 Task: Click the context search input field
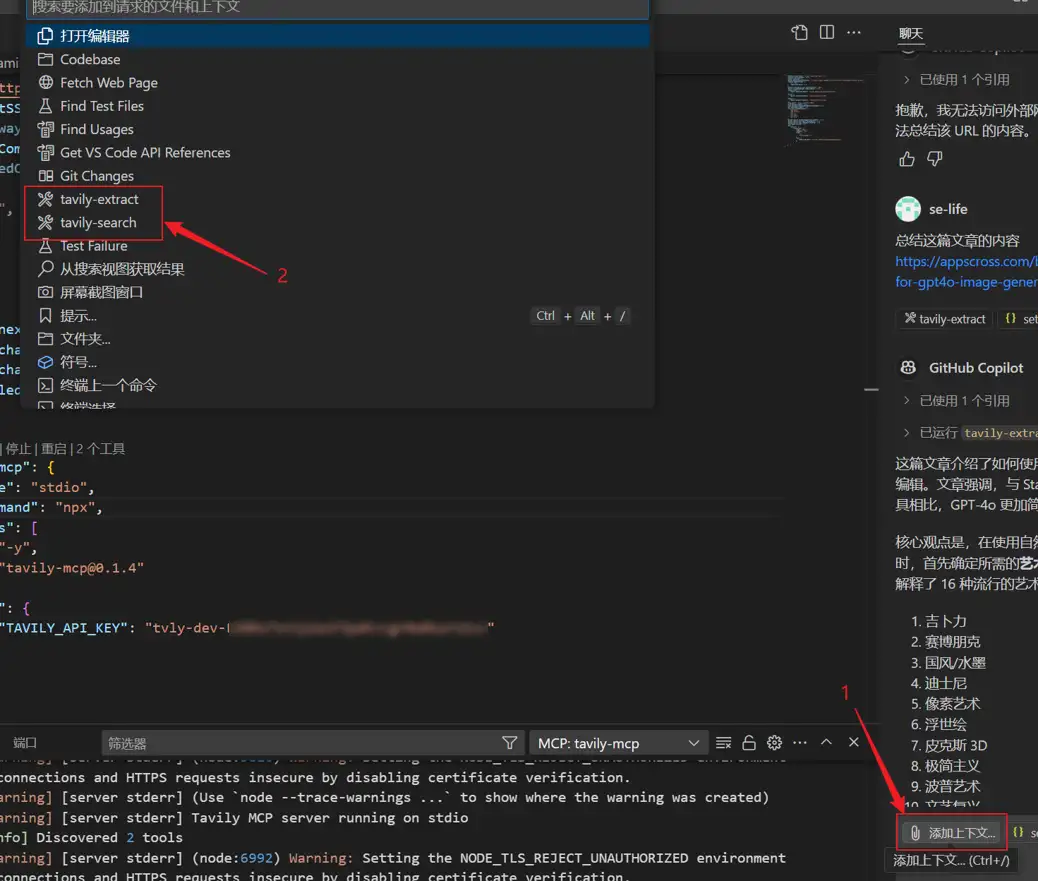coord(330,8)
